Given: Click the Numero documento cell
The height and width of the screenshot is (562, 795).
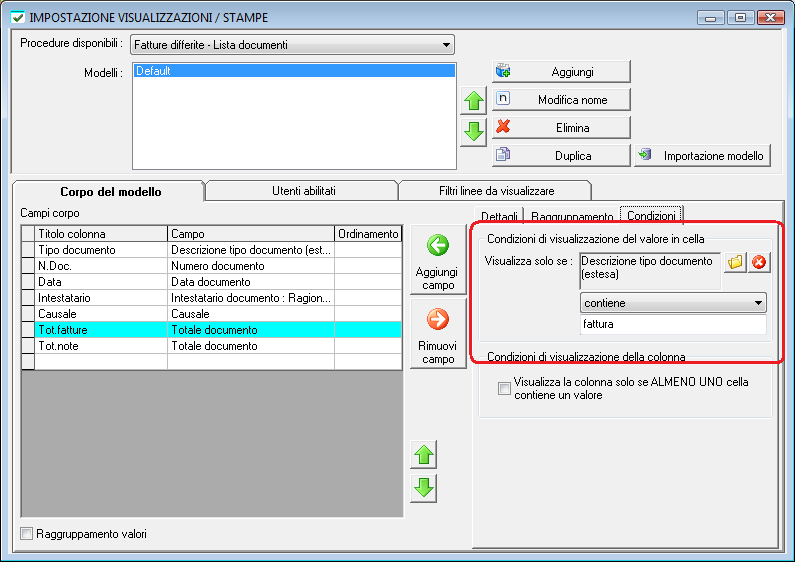Looking at the screenshot, I should 250,266.
